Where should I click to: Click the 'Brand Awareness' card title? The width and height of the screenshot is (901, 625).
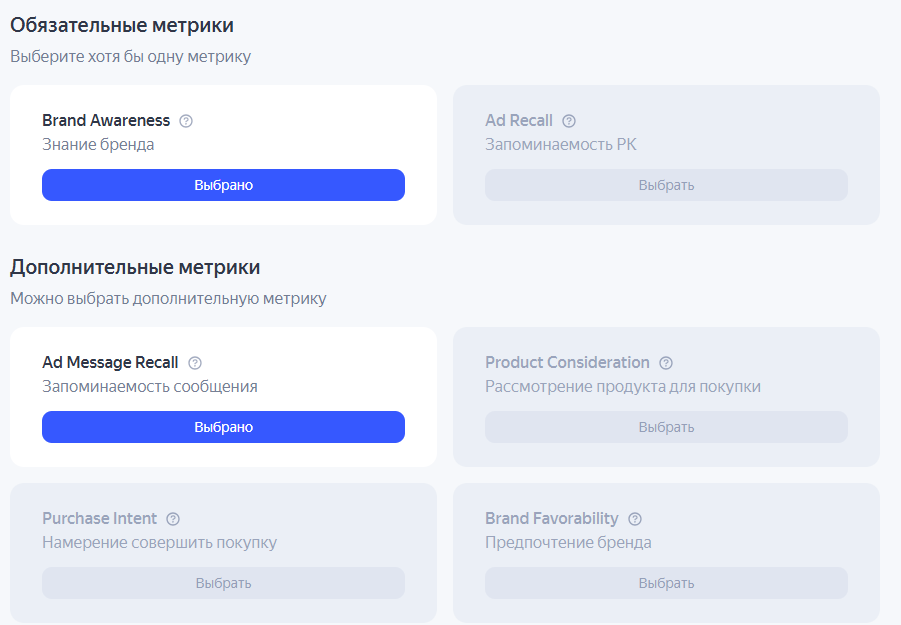[x=106, y=121]
